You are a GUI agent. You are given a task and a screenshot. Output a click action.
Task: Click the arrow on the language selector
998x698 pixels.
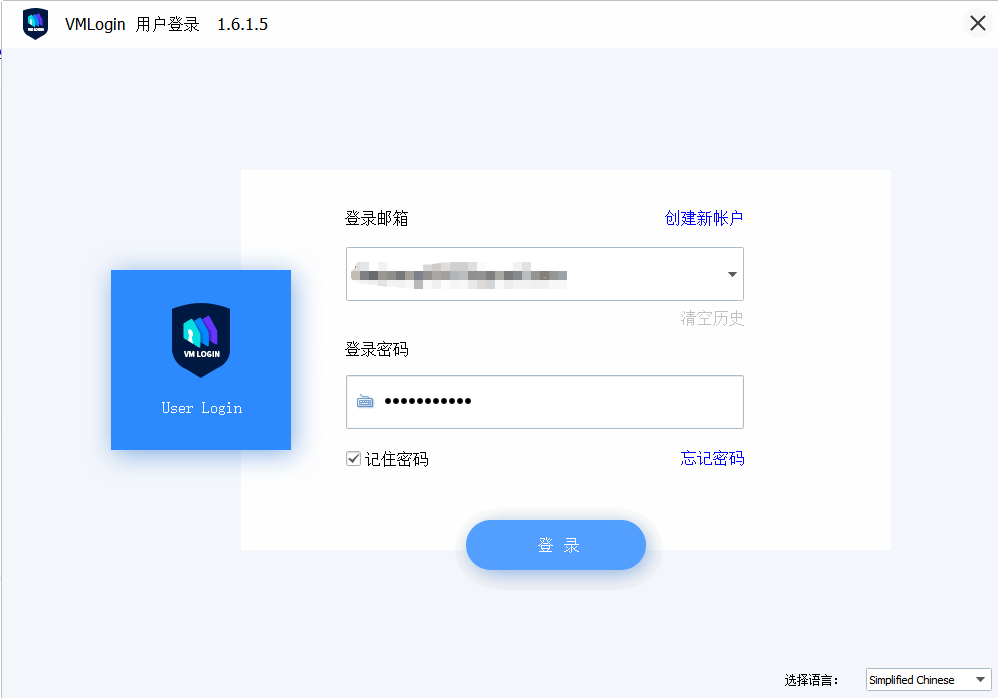click(981, 680)
